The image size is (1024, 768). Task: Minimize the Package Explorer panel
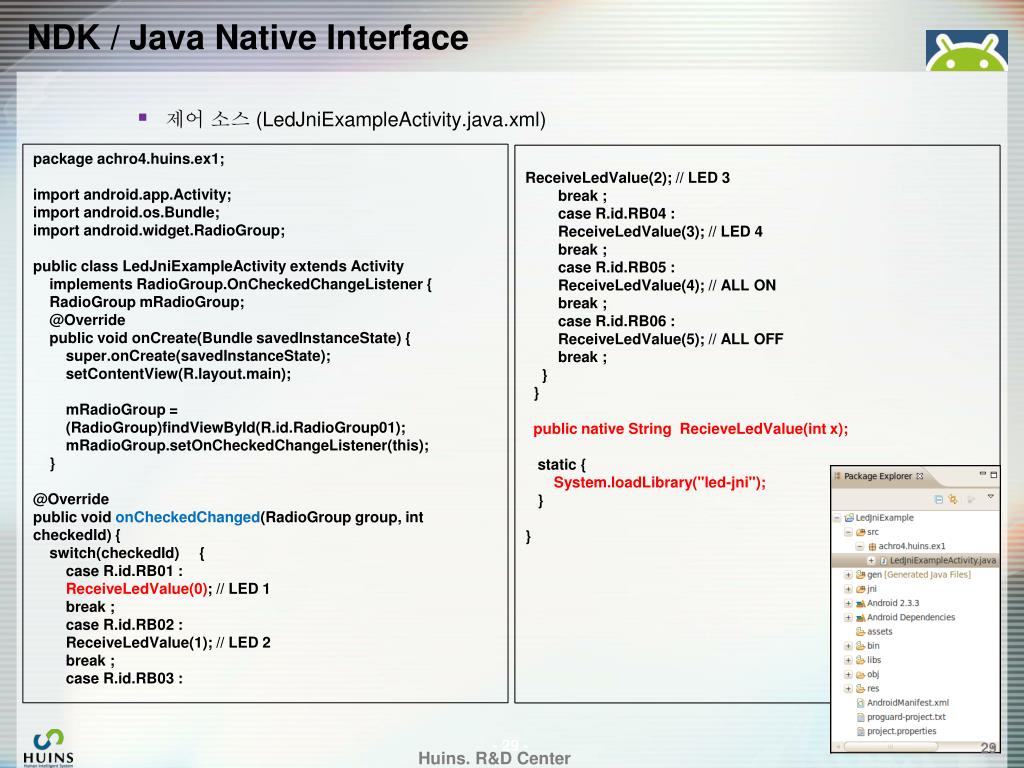[982, 474]
